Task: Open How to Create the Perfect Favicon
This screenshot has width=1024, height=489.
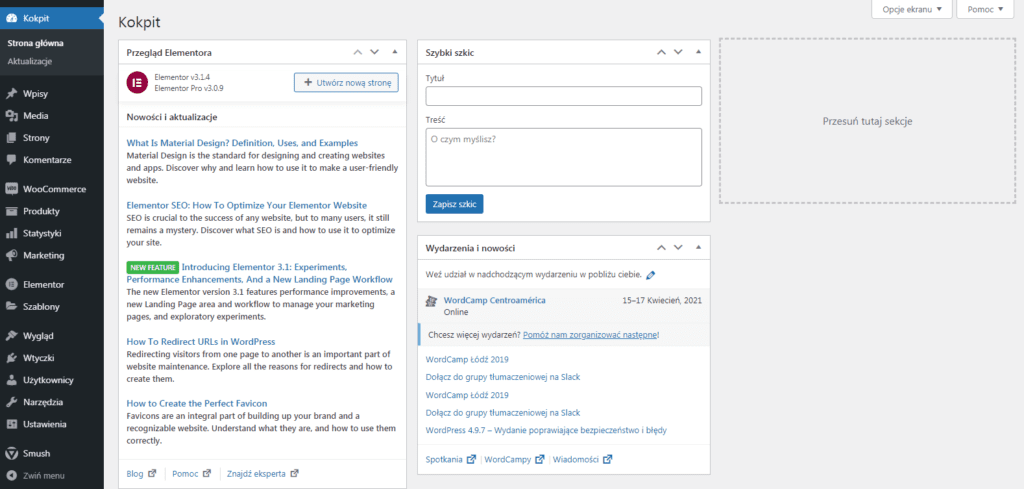Action: 197,403
